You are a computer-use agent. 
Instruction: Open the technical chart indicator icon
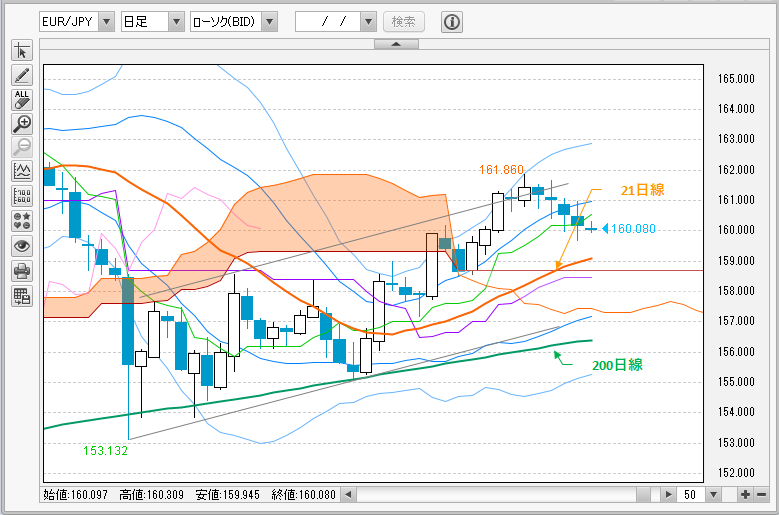pyautogui.click(x=22, y=171)
